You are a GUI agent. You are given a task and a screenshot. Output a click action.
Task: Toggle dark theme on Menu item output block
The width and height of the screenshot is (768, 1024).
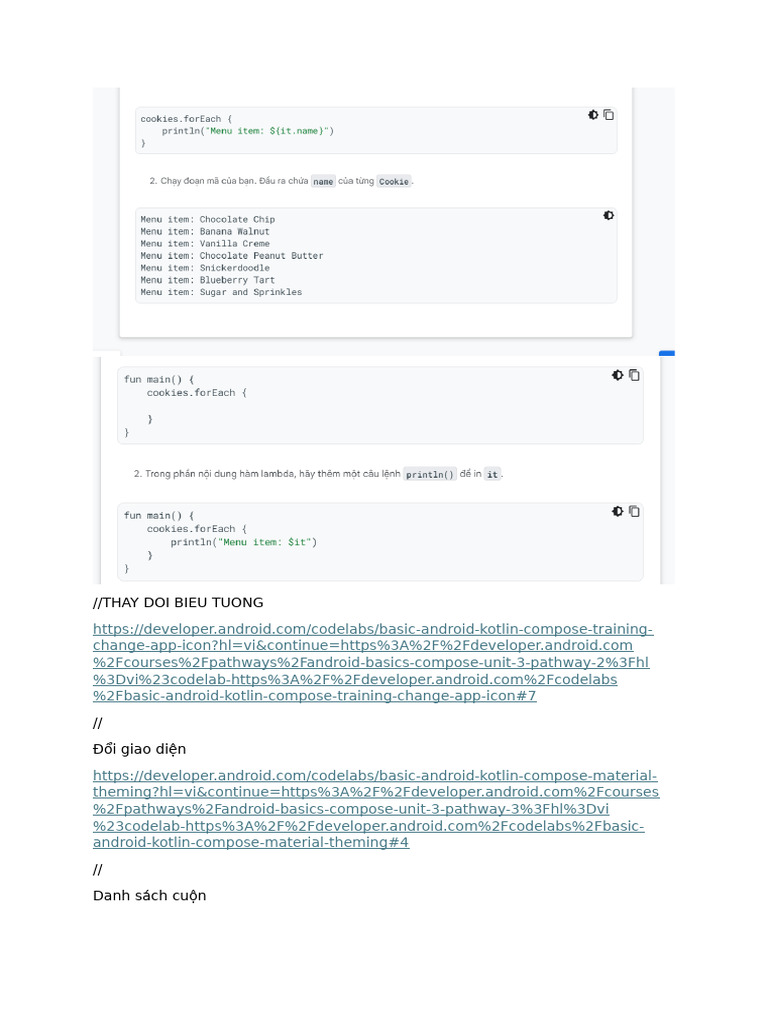click(608, 215)
